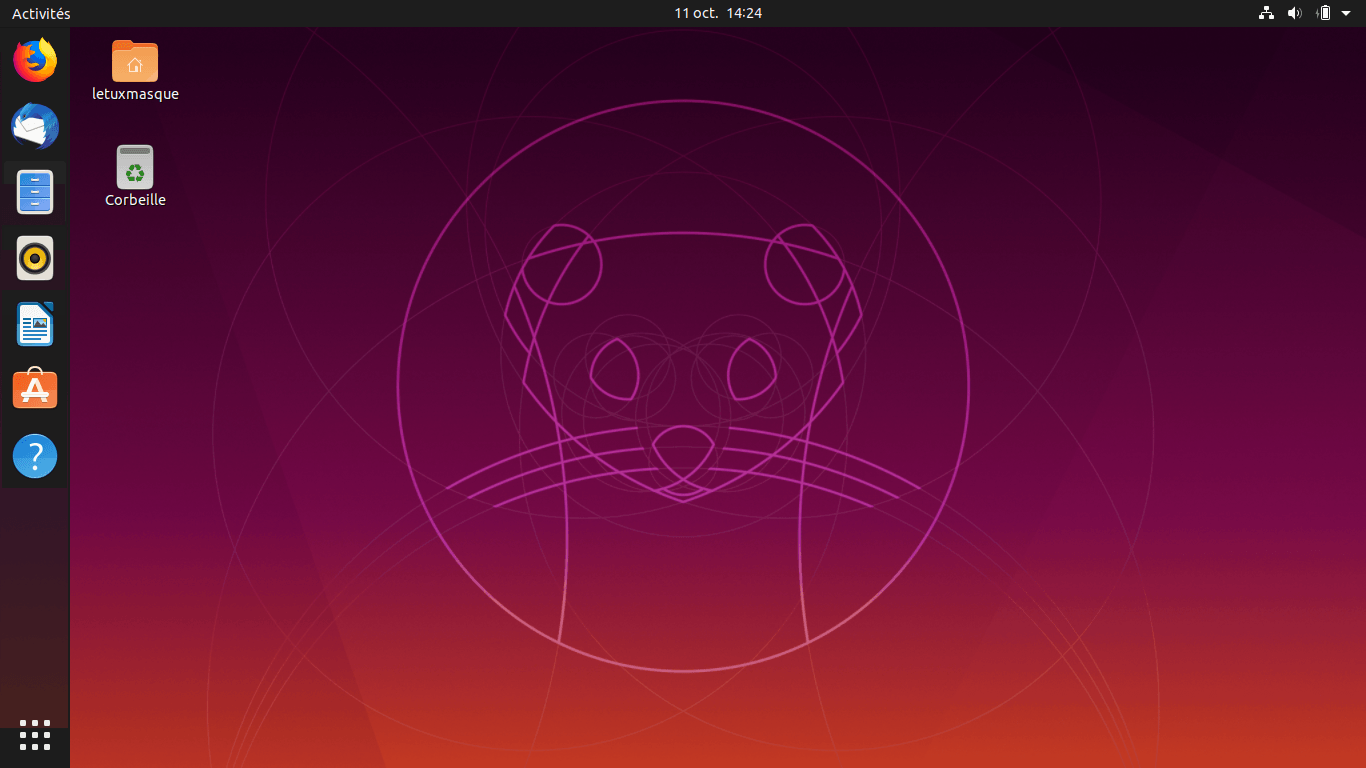Open the Help application
The height and width of the screenshot is (768, 1366).
(34, 455)
